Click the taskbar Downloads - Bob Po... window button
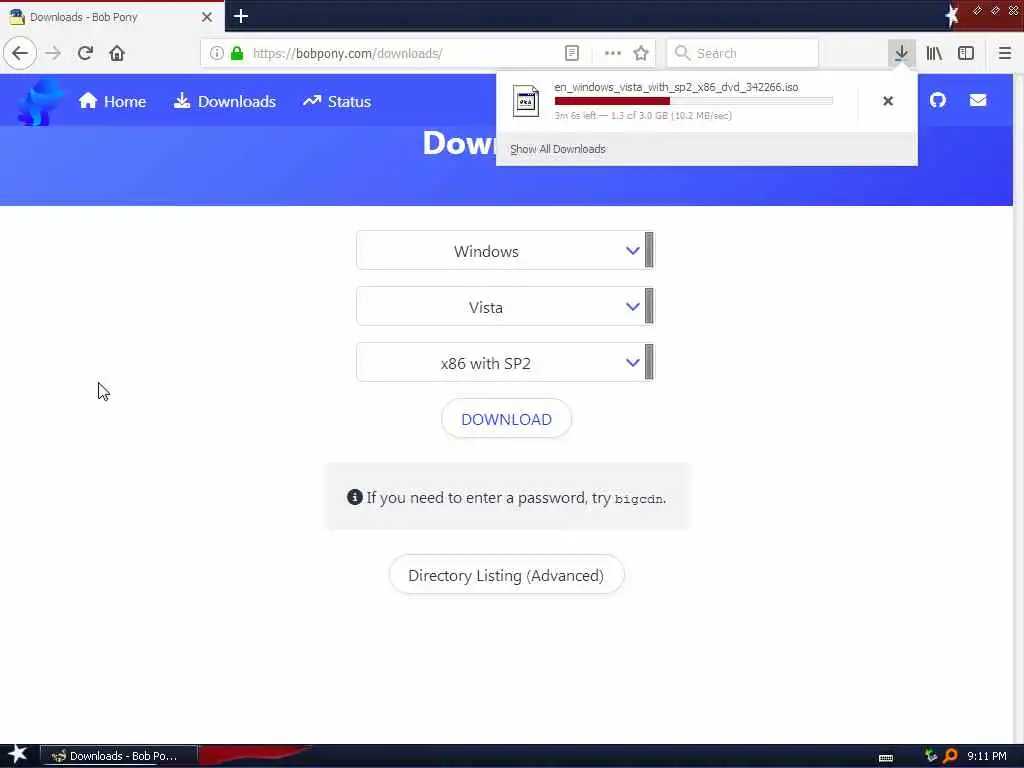The image size is (1024, 768). (x=119, y=756)
